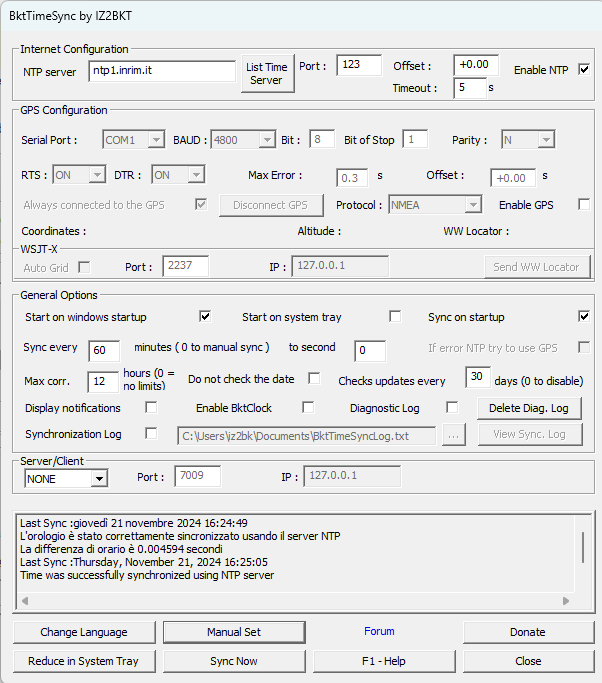Enable Synchronization Log checkbox

(x=151, y=434)
